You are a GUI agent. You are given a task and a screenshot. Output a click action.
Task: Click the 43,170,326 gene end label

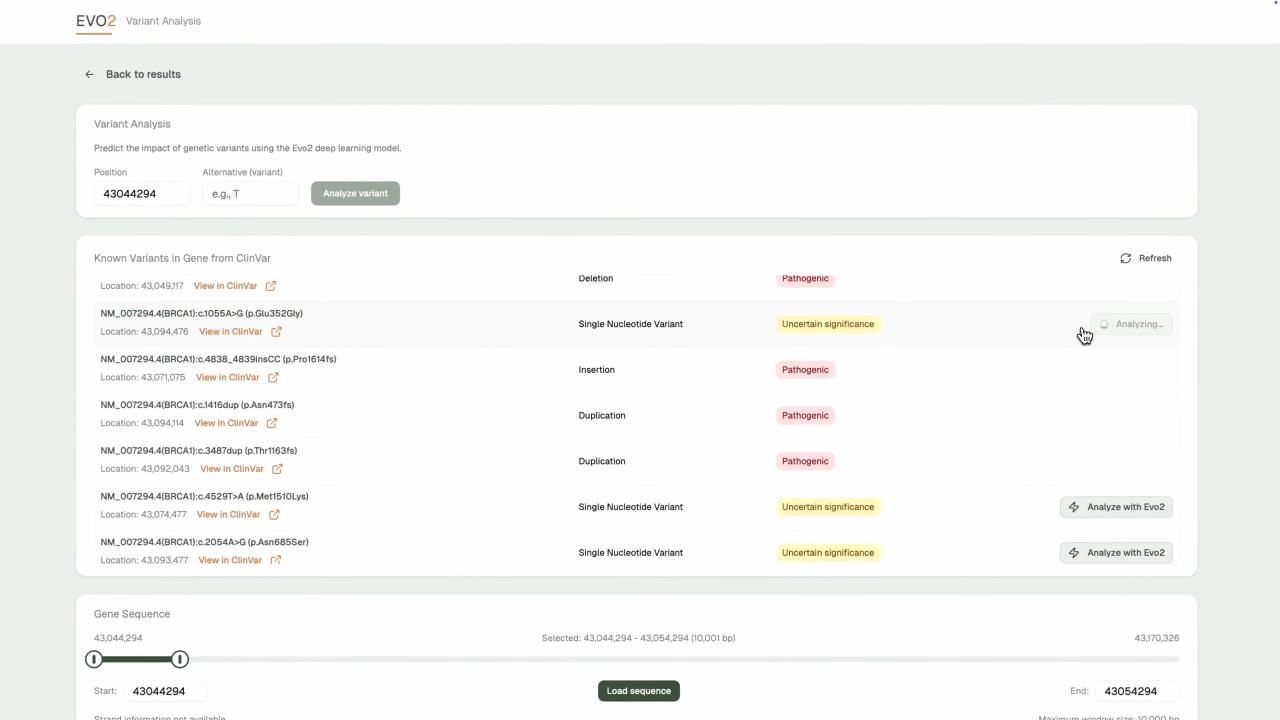click(x=1157, y=638)
